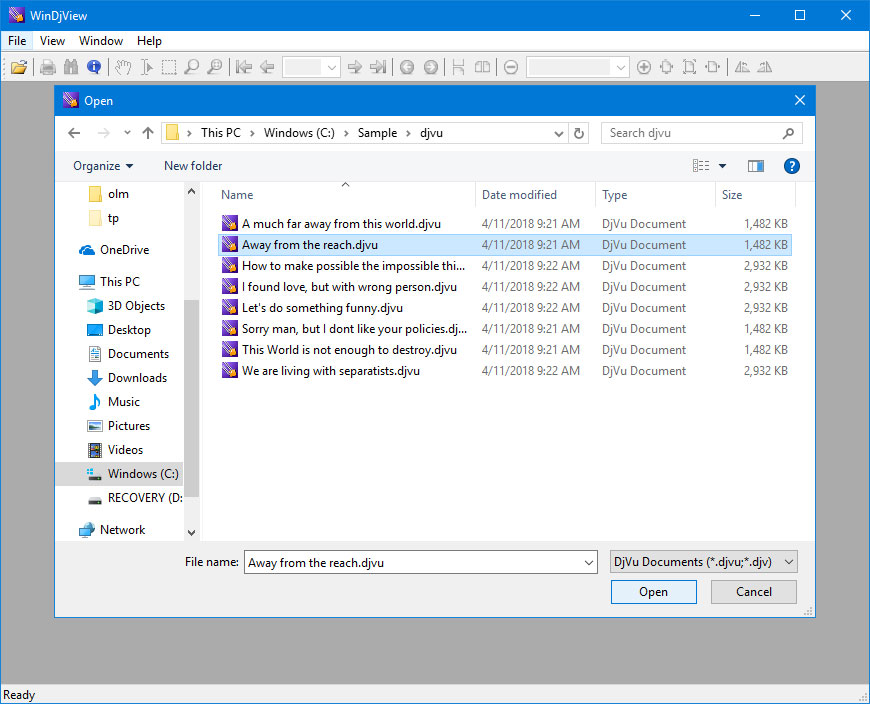
Task: Expand the File name dropdown list
Action: (x=589, y=563)
